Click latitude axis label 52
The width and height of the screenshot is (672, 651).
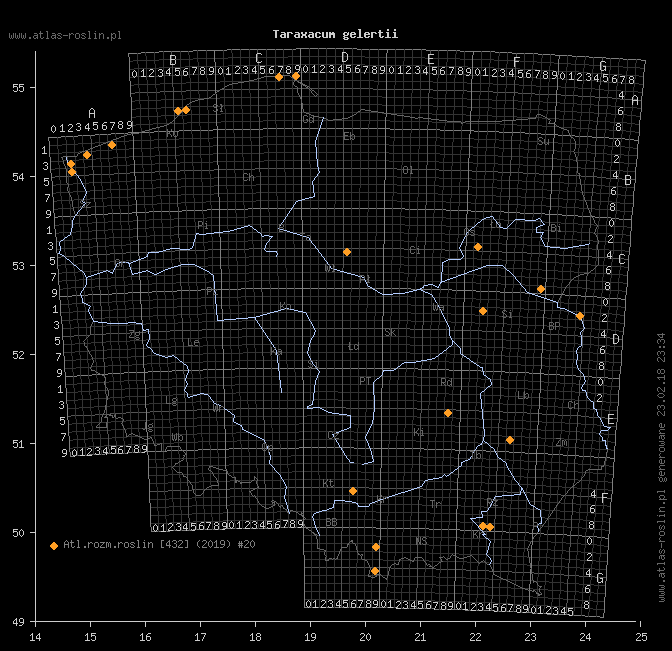18,355
